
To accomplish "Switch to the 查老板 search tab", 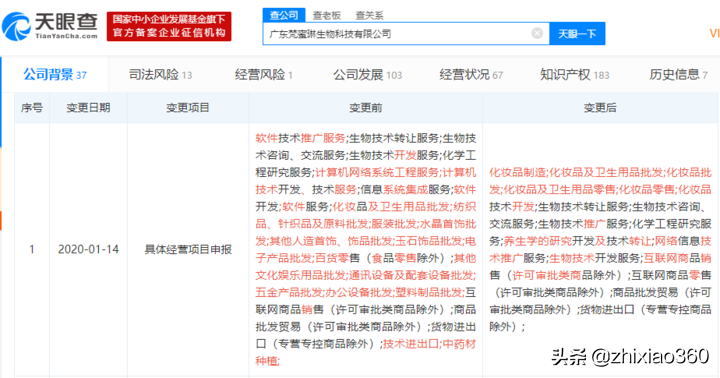I will click(326, 16).
